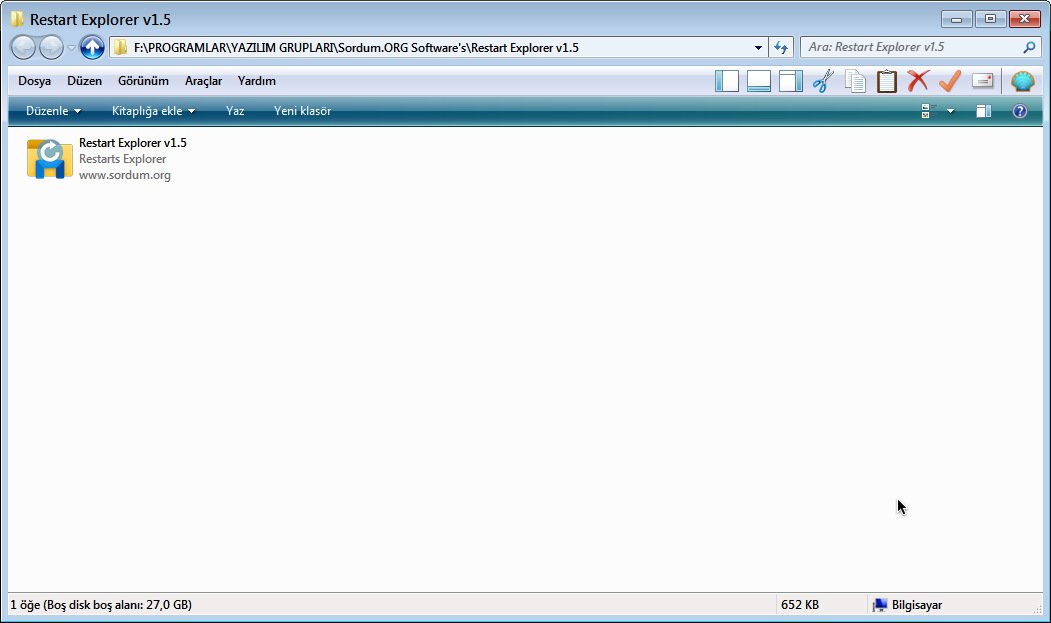Open the Düzenle dropdown

click(53, 111)
